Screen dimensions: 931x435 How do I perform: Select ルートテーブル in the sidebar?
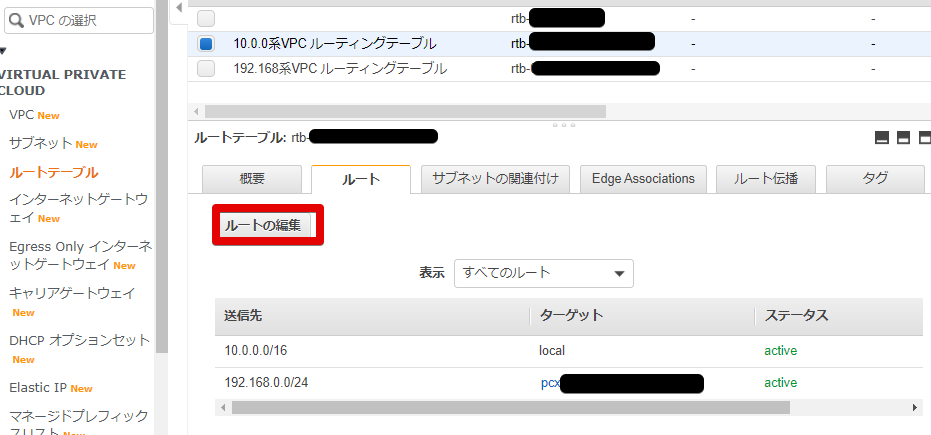point(53,173)
